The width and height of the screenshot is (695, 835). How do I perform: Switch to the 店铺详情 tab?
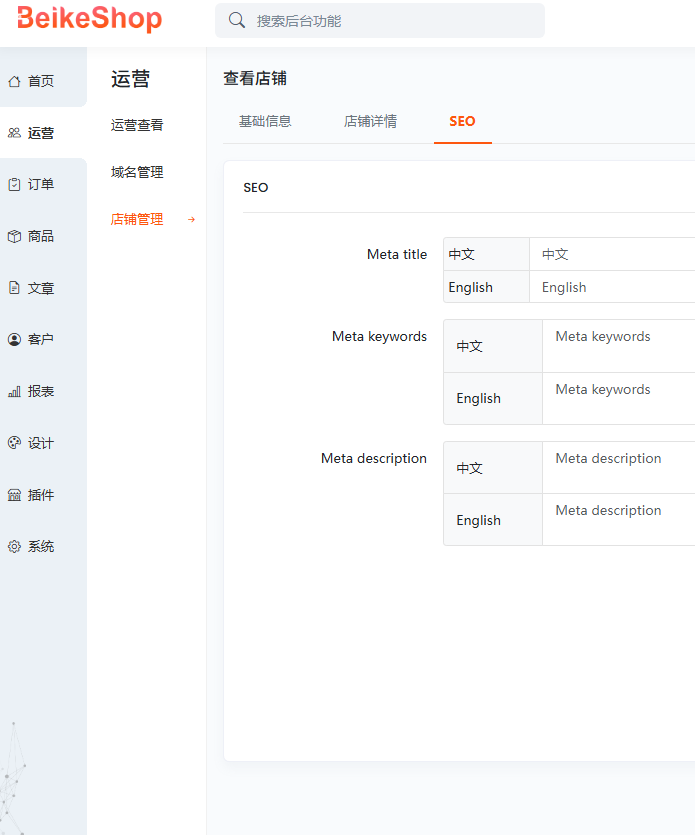point(370,121)
